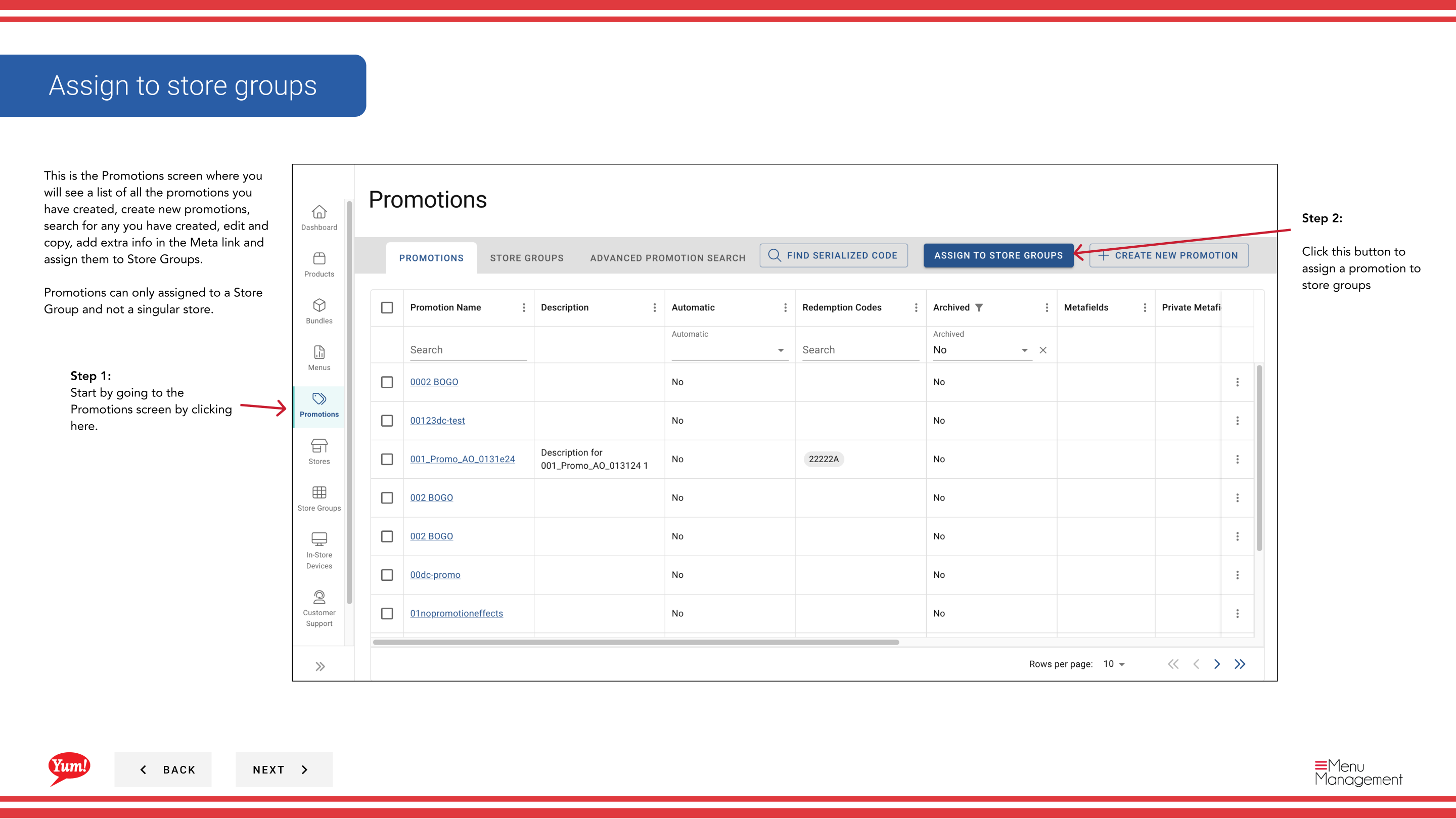
Task: Open the 00dc-promo promotion link
Action: click(435, 575)
